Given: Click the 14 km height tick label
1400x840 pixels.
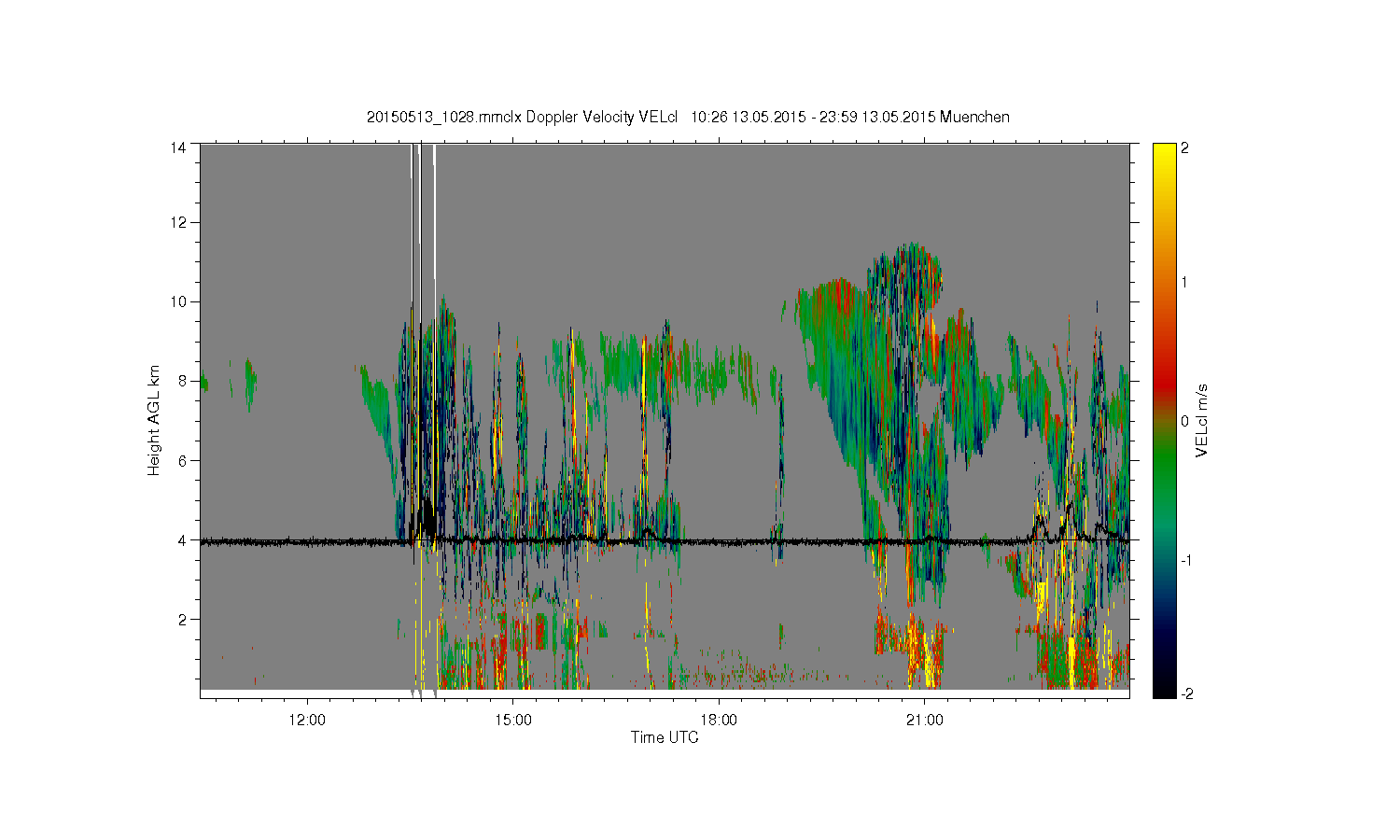Looking at the screenshot, I should pos(178,147).
